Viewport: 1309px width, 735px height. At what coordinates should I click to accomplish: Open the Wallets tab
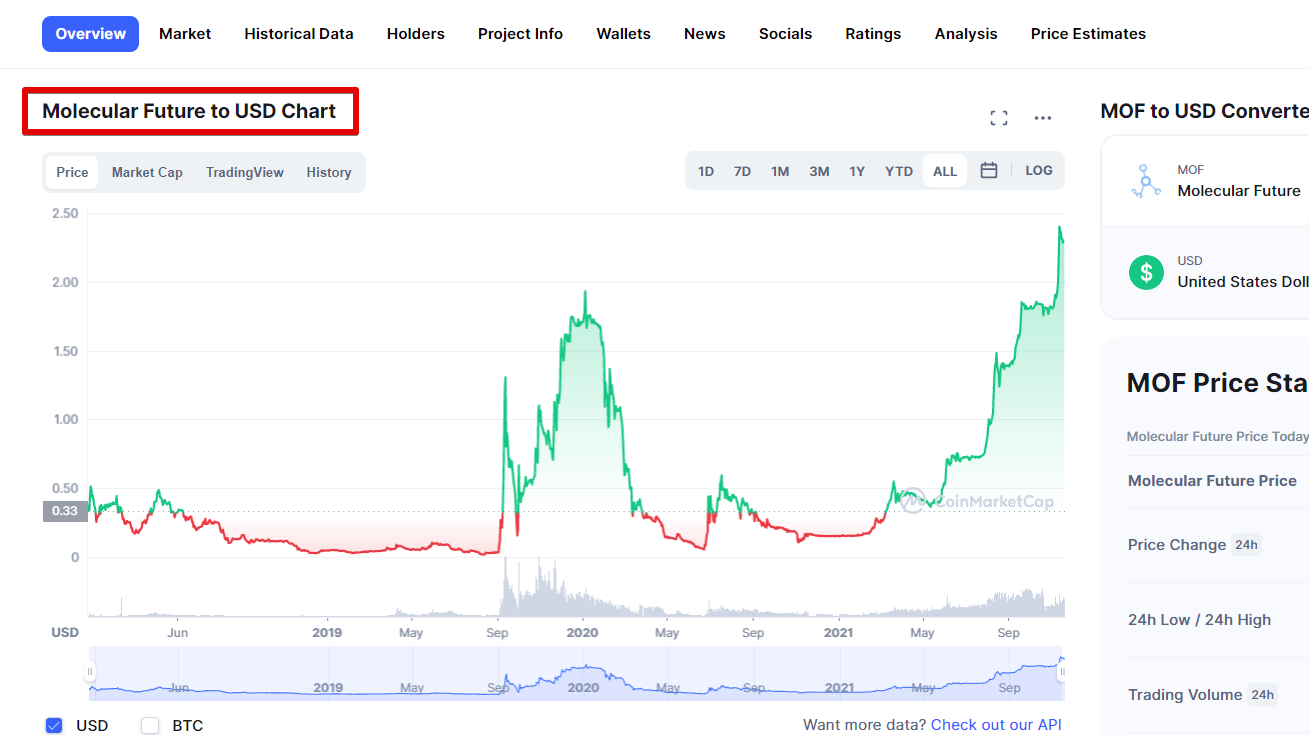624,34
